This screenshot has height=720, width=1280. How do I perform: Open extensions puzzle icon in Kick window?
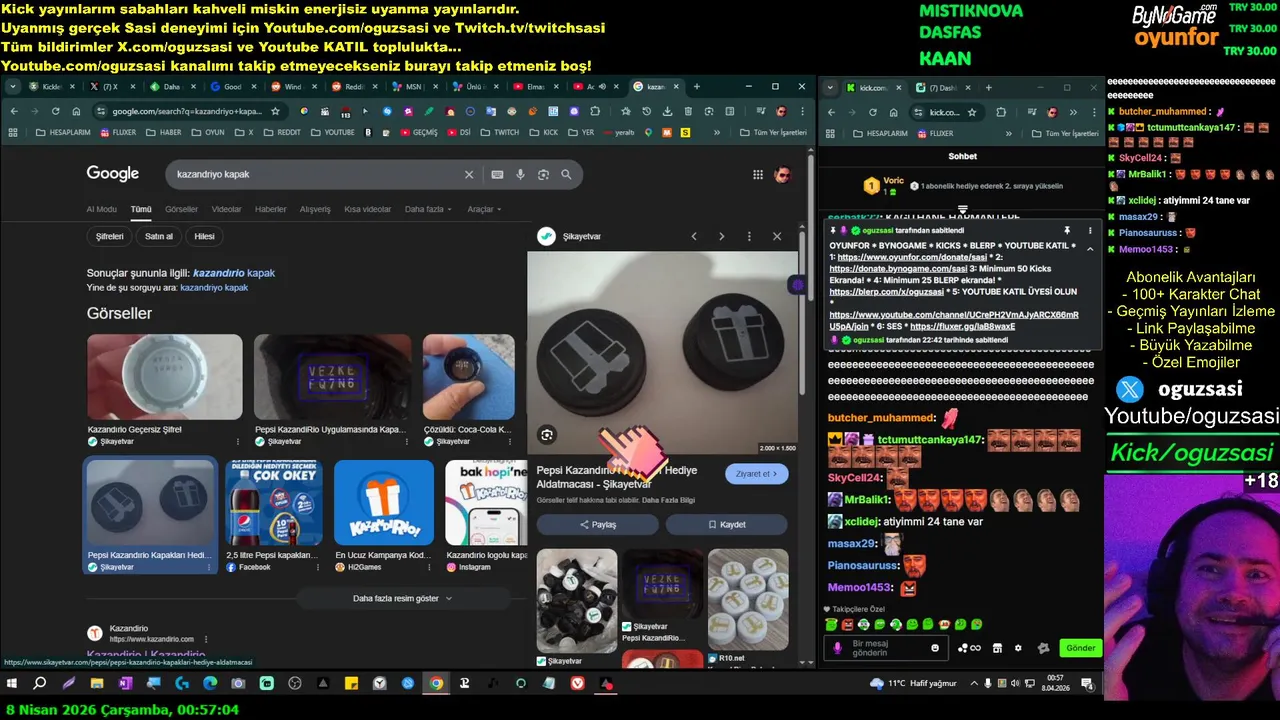click(x=1001, y=112)
